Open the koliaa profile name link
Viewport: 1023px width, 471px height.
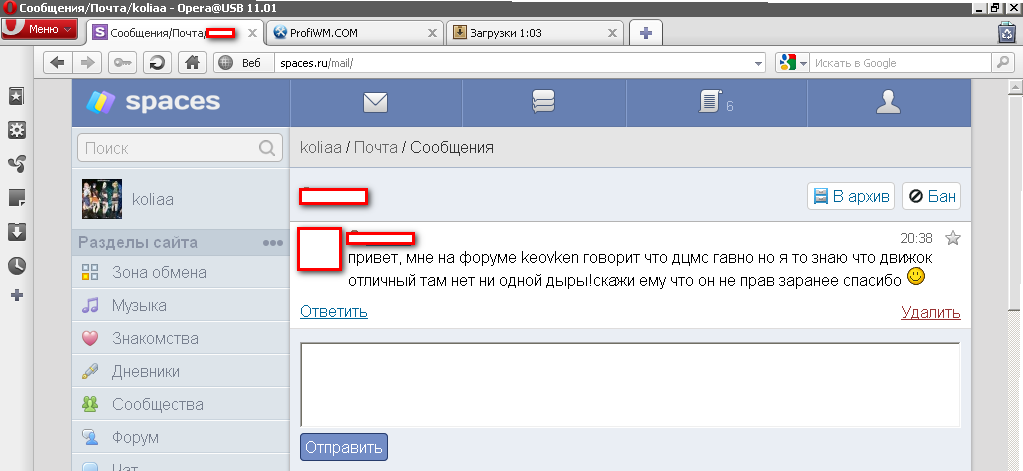tap(153, 200)
